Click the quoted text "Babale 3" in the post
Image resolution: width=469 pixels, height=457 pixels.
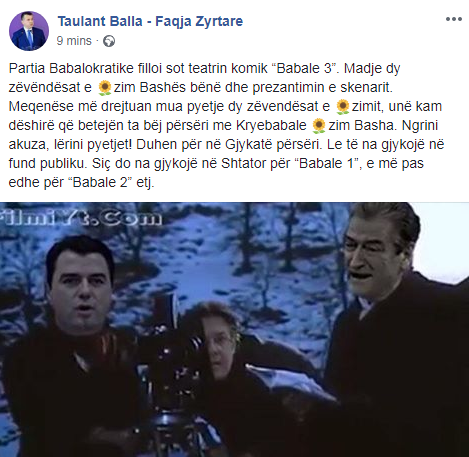point(305,68)
